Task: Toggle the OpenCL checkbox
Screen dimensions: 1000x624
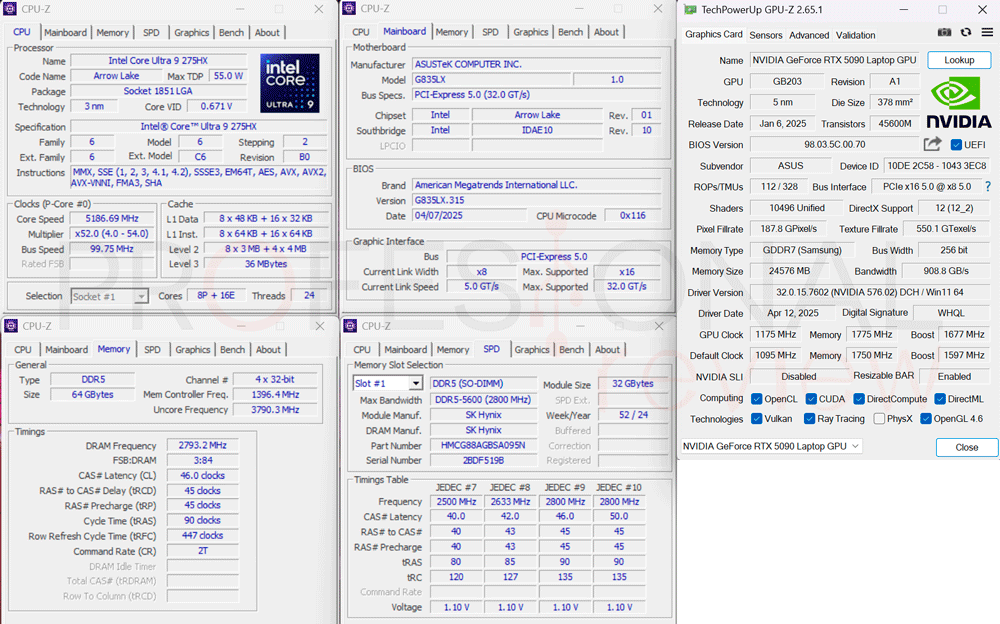Action: pos(757,399)
